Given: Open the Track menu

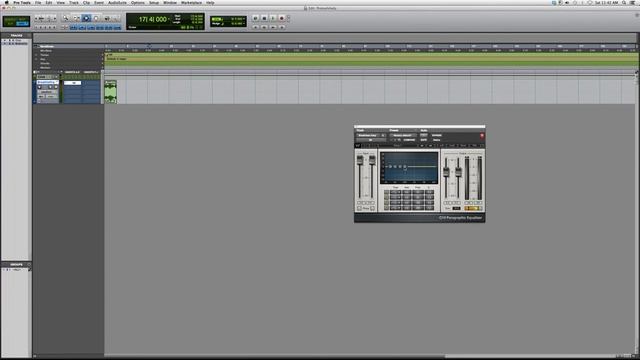Looking at the screenshot, I should (x=74, y=2).
